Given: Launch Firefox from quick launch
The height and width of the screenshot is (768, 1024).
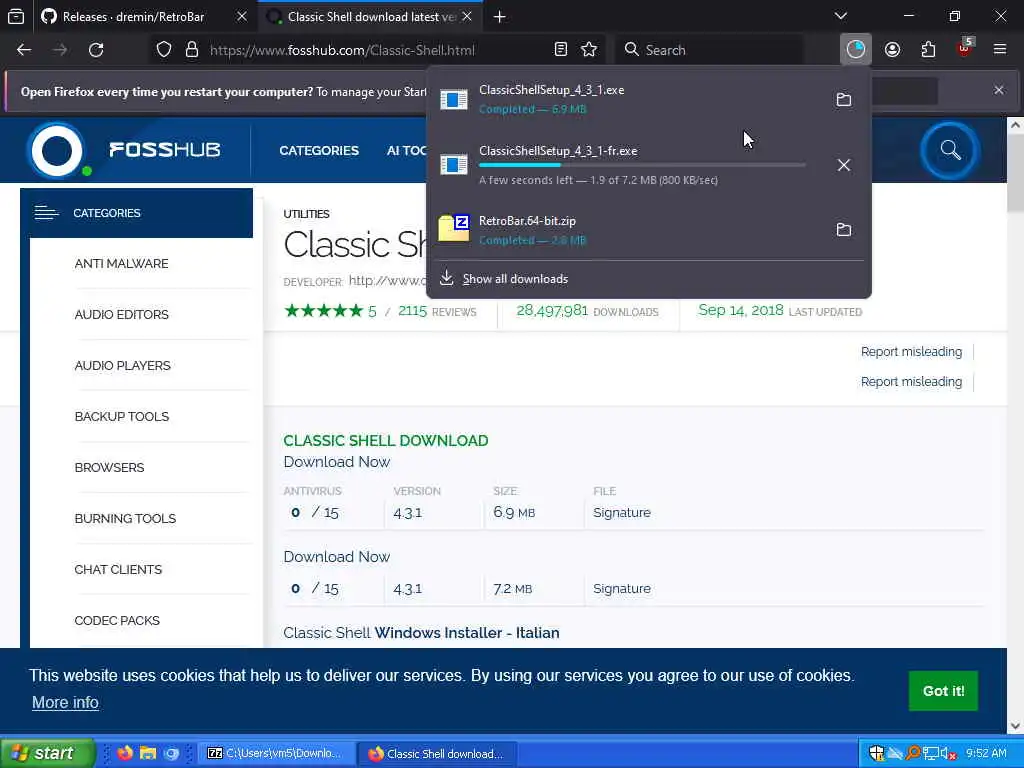Looking at the screenshot, I should click(x=125, y=753).
